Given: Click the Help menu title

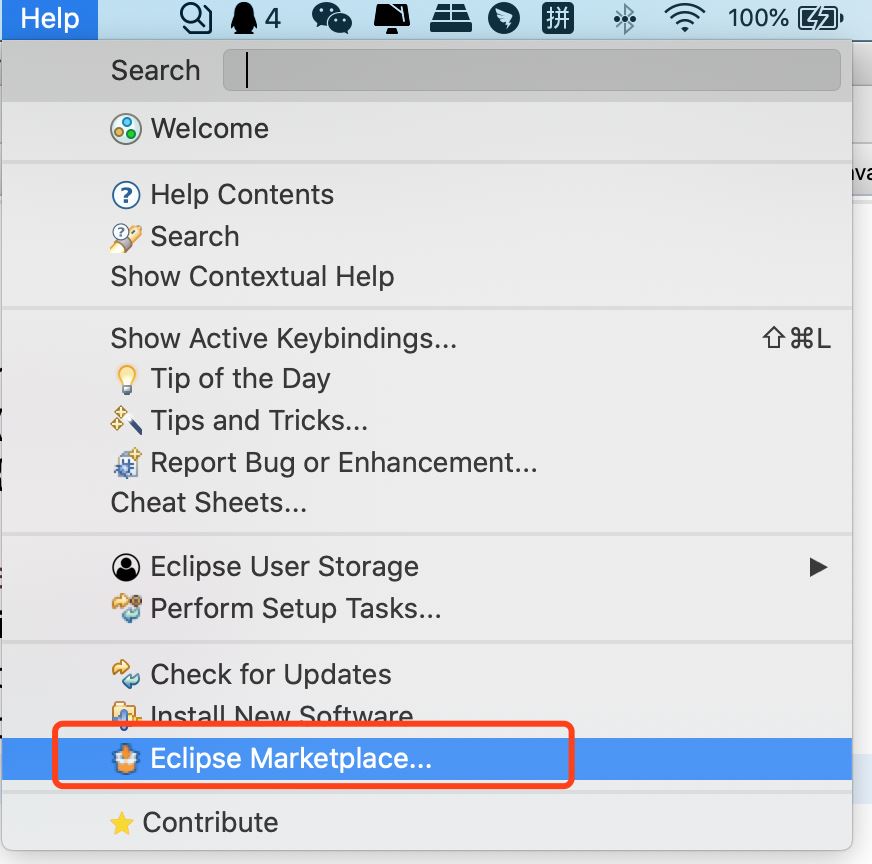Looking at the screenshot, I should click(48, 17).
